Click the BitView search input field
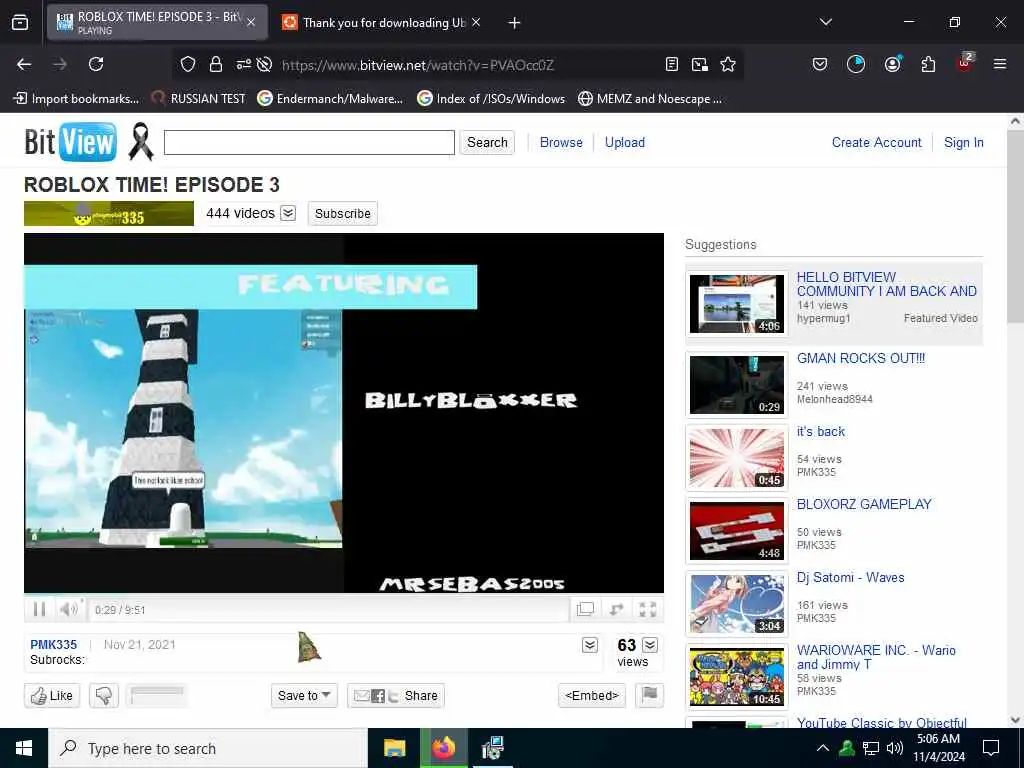The height and width of the screenshot is (768, 1024). tap(309, 142)
